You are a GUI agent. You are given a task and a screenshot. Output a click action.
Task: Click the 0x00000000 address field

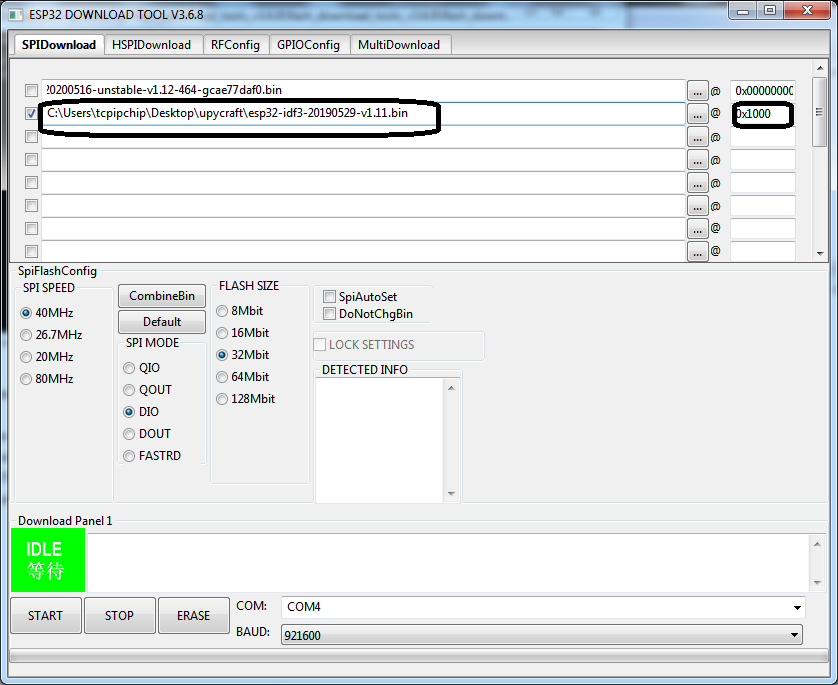[x=763, y=91]
